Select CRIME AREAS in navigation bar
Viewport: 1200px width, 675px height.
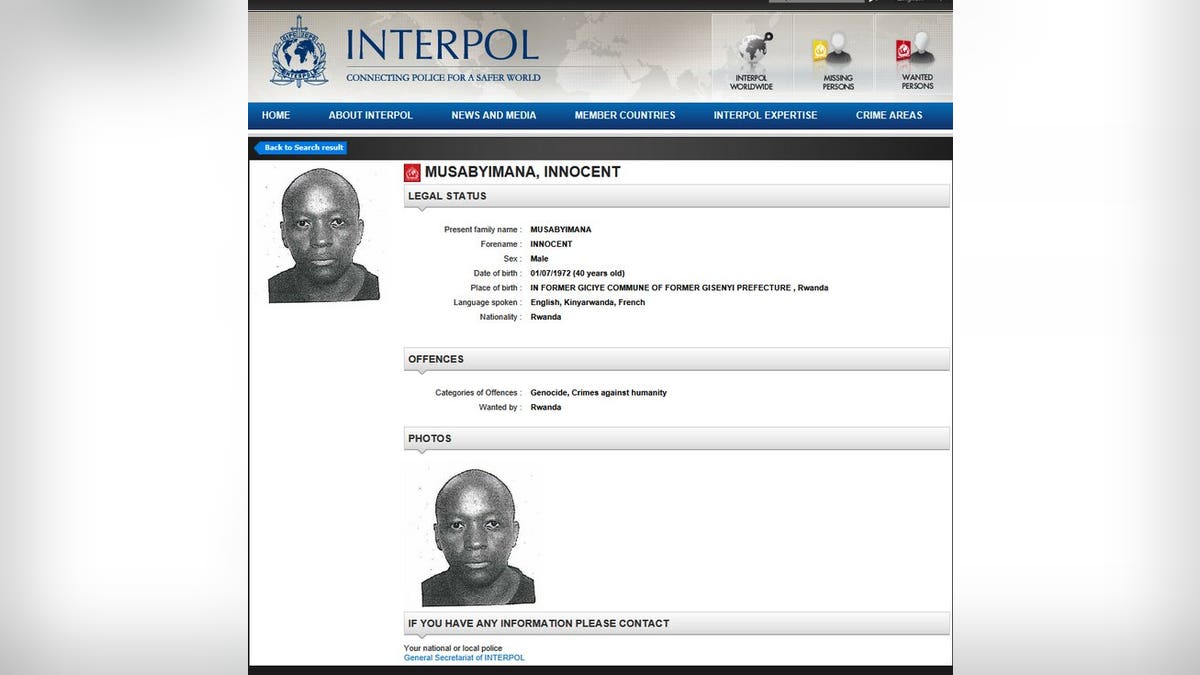[888, 116]
